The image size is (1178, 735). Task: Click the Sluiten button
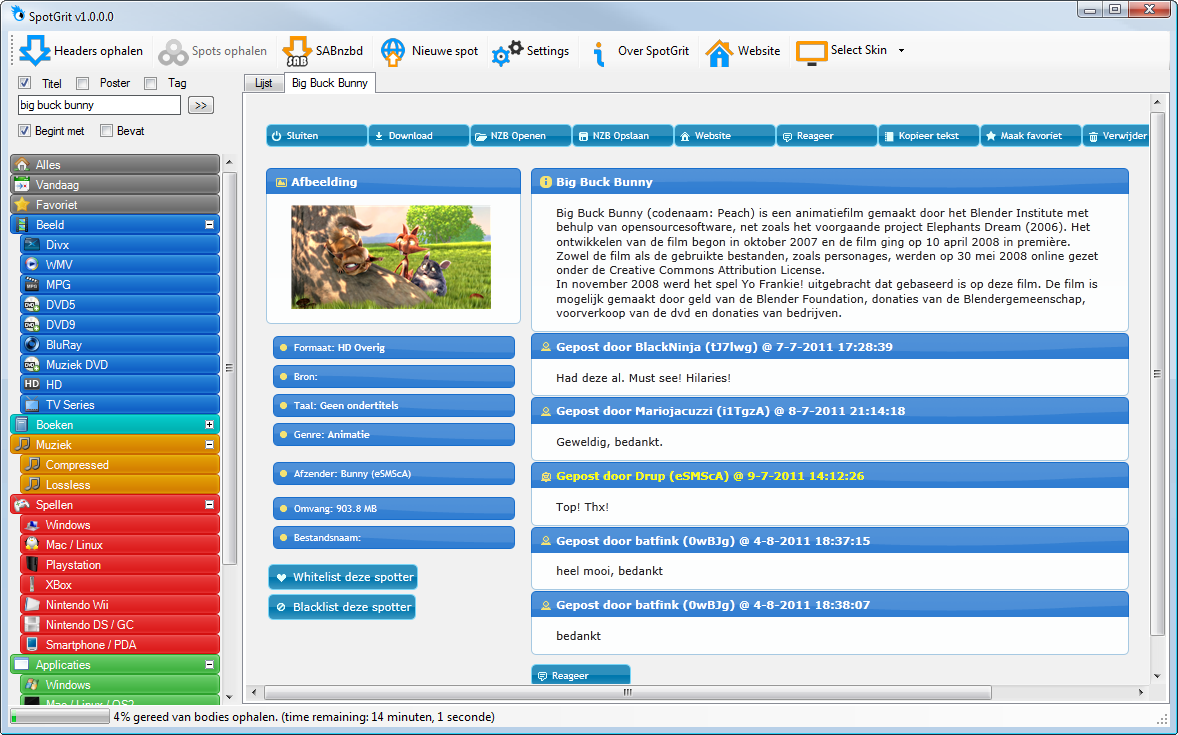pyautogui.click(x=317, y=136)
